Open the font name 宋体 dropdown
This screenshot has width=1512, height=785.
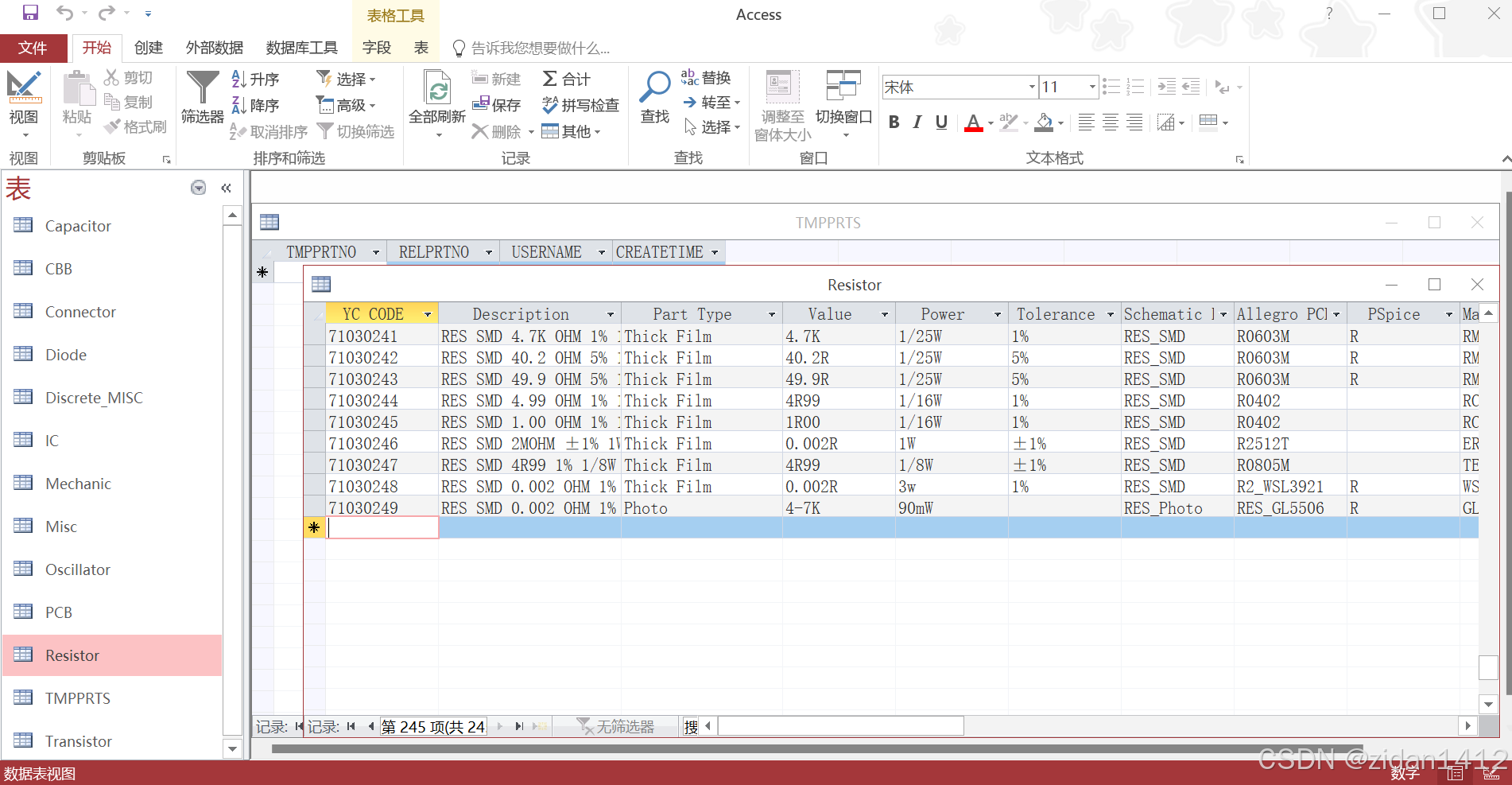tap(1032, 87)
